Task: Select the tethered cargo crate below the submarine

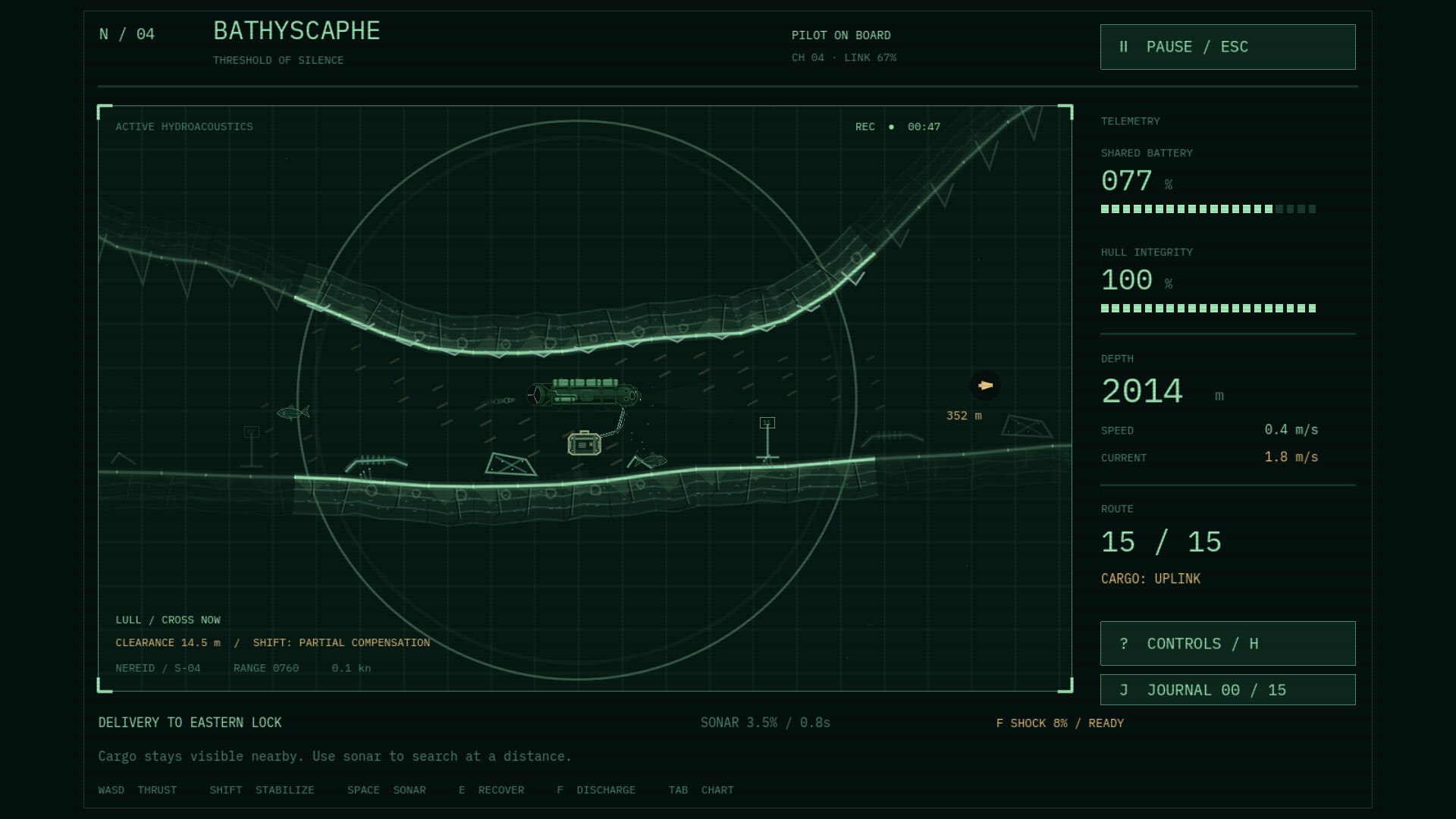Action: pos(584,444)
